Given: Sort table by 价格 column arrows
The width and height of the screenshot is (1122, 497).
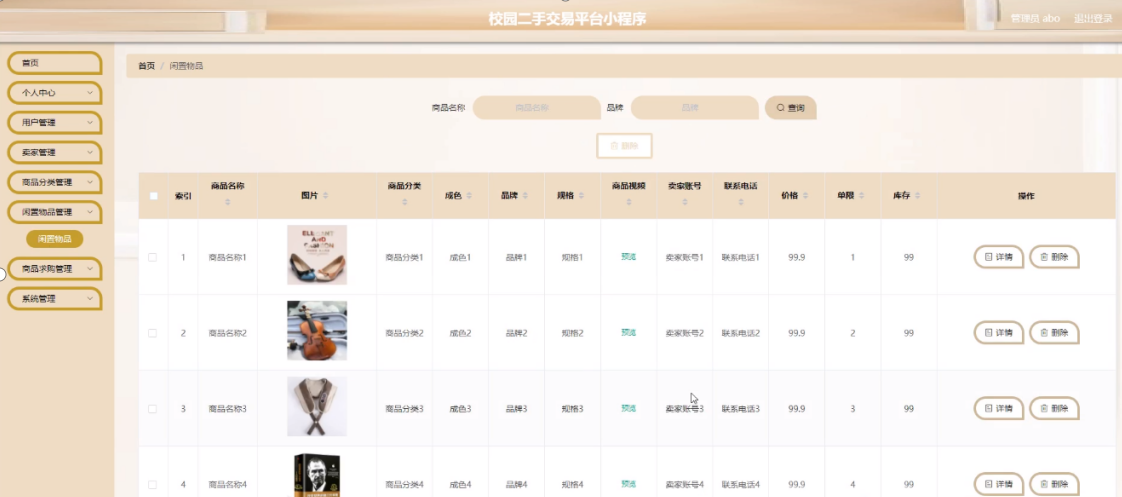Looking at the screenshot, I should click(x=806, y=196).
